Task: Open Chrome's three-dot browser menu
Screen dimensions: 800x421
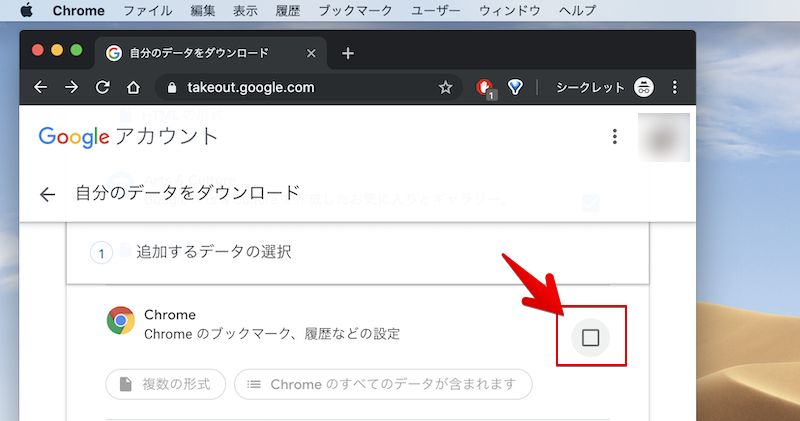Action: click(x=675, y=88)
